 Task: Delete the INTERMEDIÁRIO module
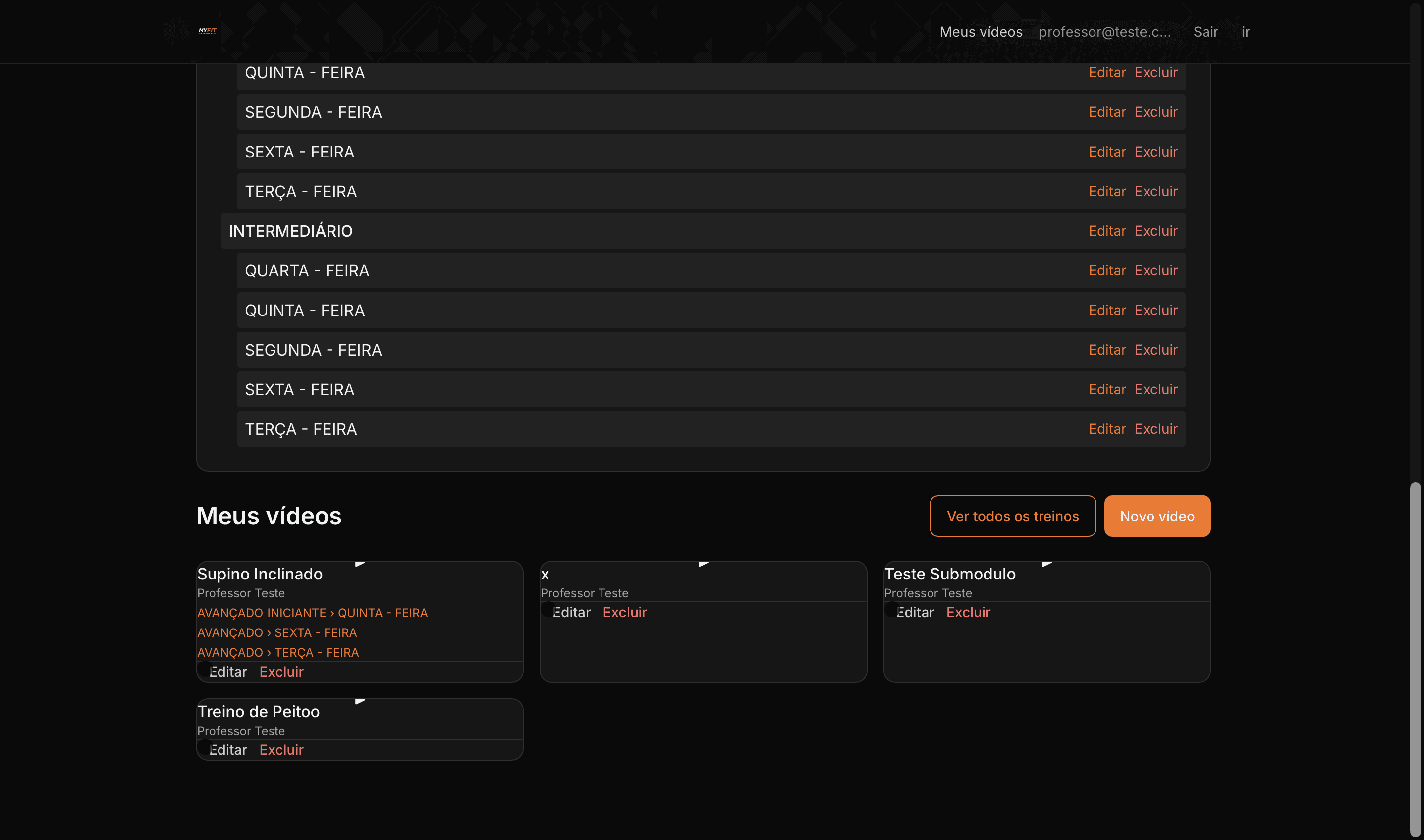point(1155,231)
